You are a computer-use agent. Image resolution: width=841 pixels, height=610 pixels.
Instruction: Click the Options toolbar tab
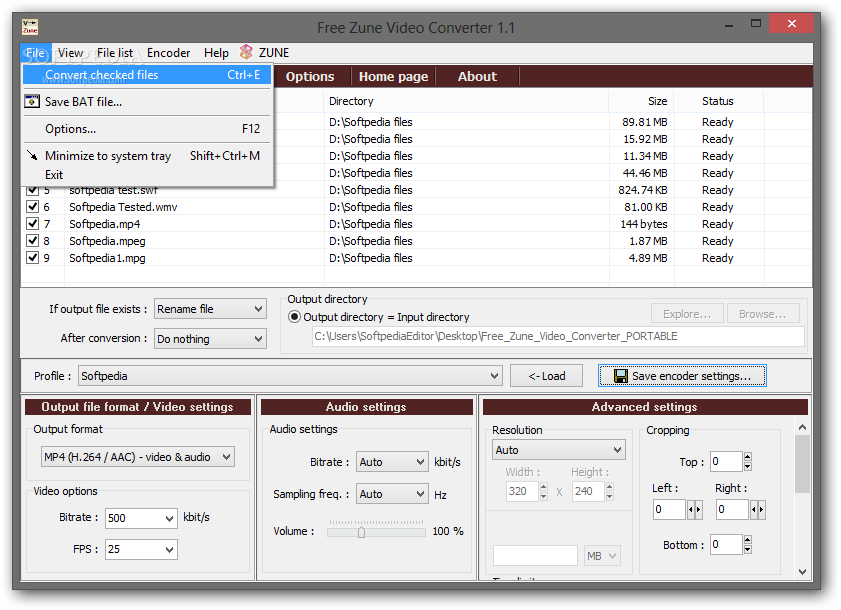310,76
